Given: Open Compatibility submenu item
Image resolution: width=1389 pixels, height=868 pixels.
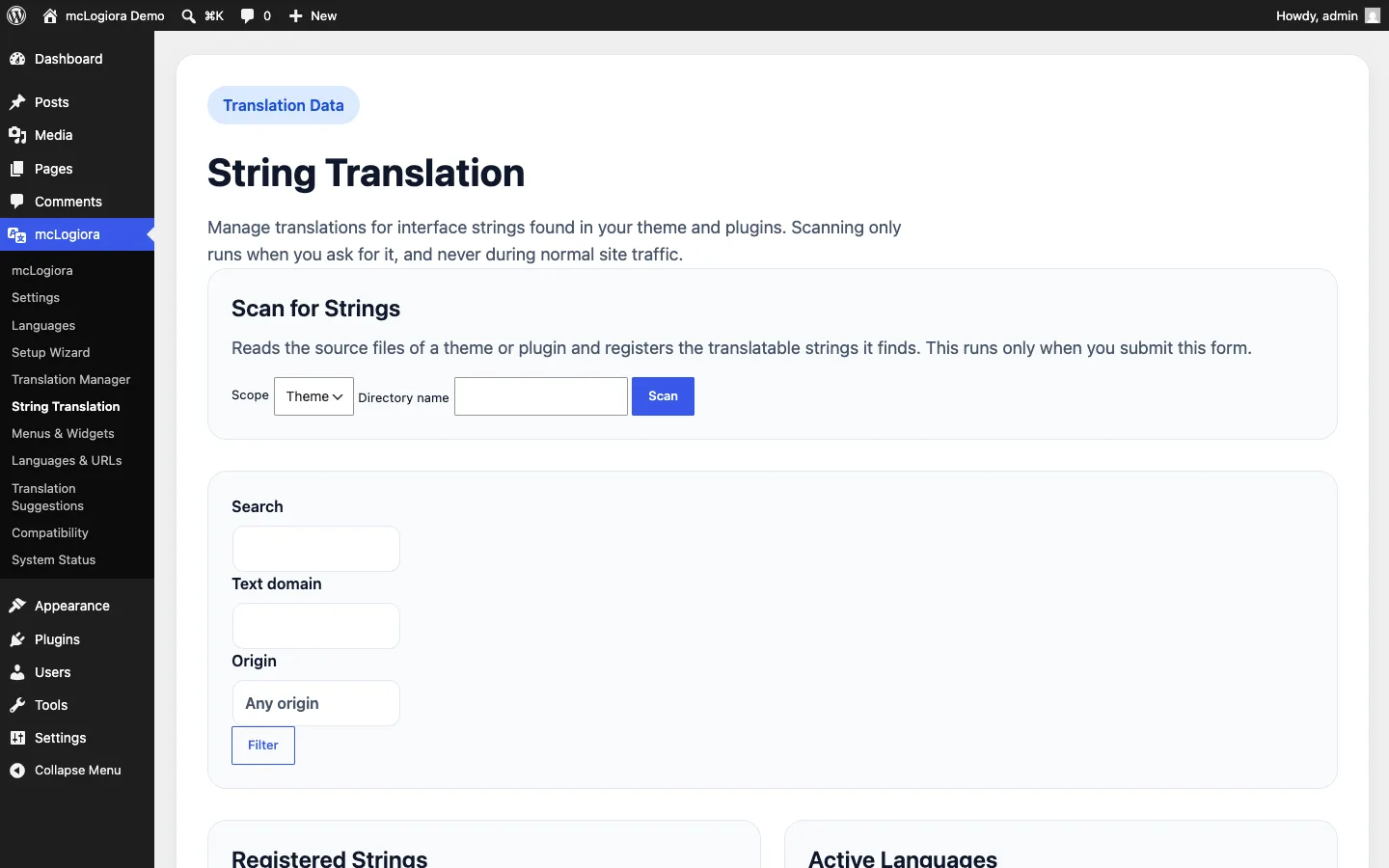Looking at the screenshot, I should (50, 533).
